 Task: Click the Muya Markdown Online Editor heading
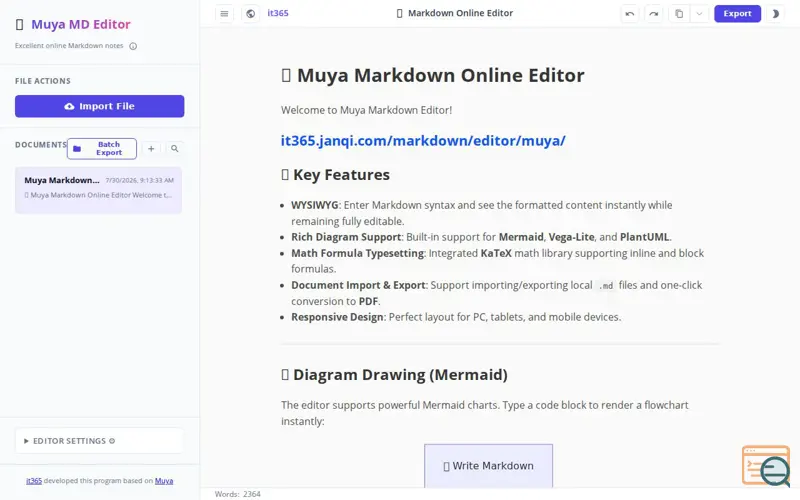coord(433,76)
